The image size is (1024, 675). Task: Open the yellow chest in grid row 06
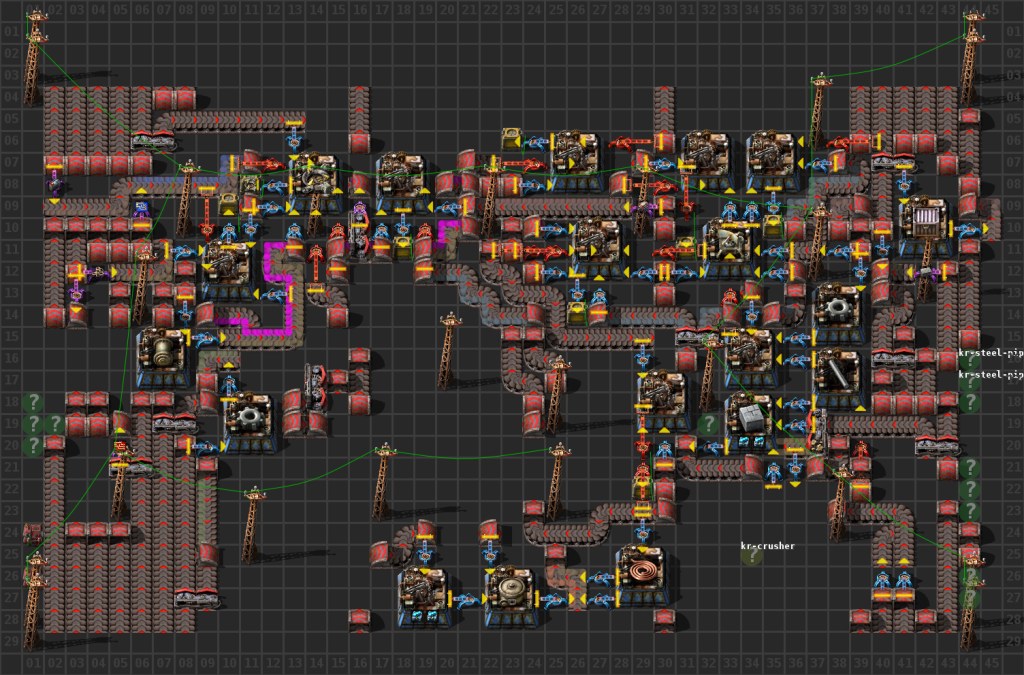[511, 140]
